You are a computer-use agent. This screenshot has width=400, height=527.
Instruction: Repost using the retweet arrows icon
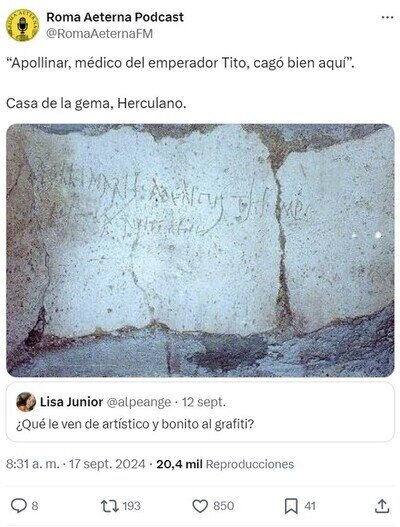pos(110,506)
